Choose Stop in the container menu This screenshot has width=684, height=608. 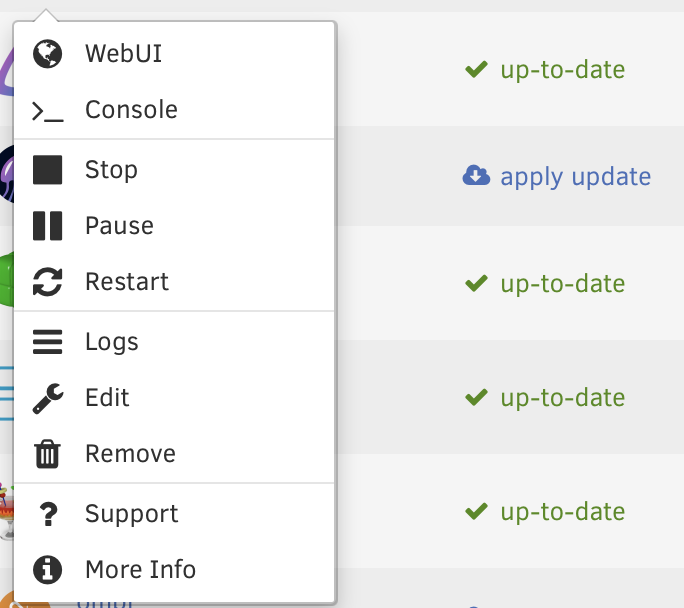coord(174,170)
